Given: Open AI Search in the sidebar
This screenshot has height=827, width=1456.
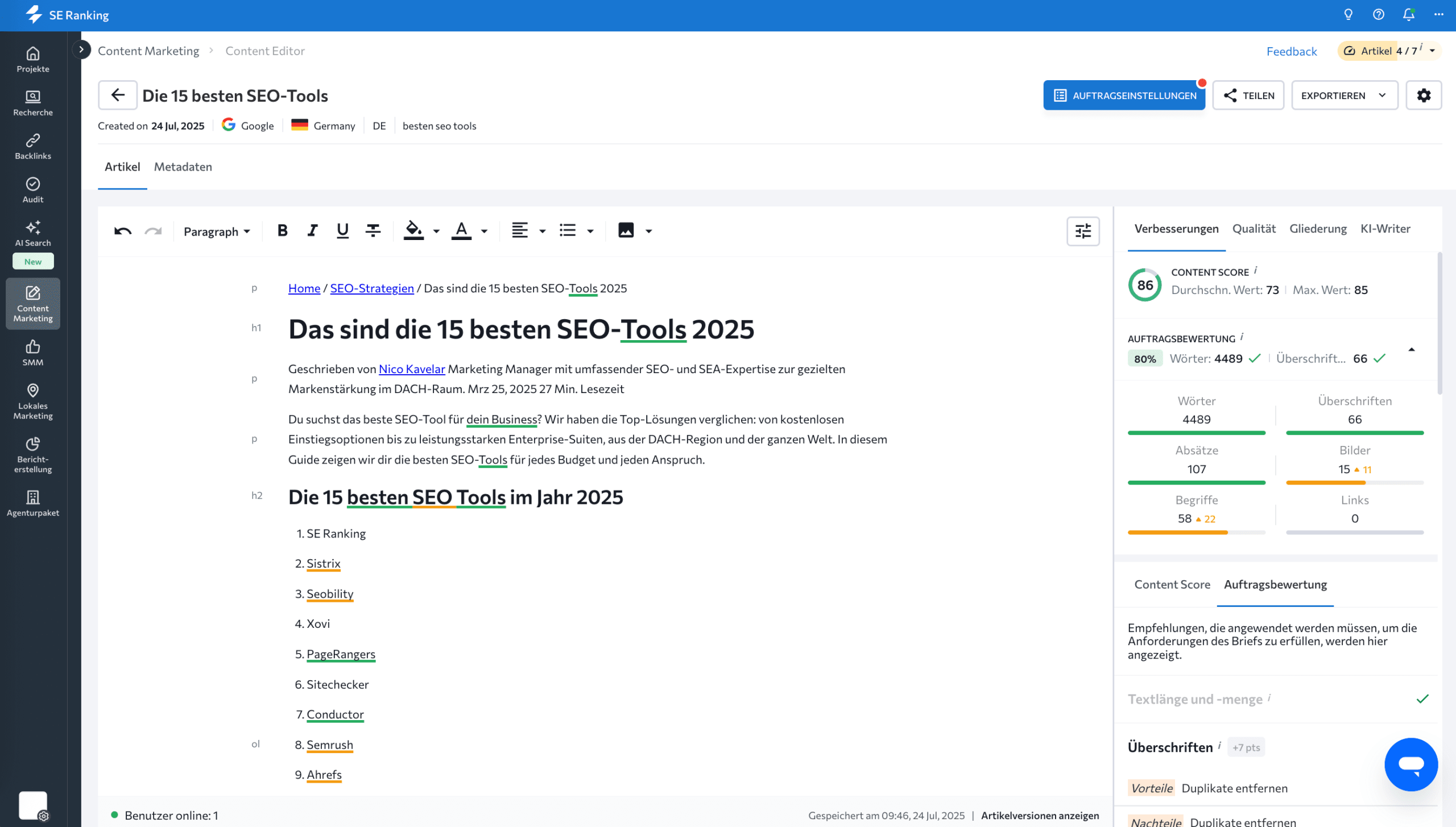Looking at the screenshot, I should tap(33, 234).
